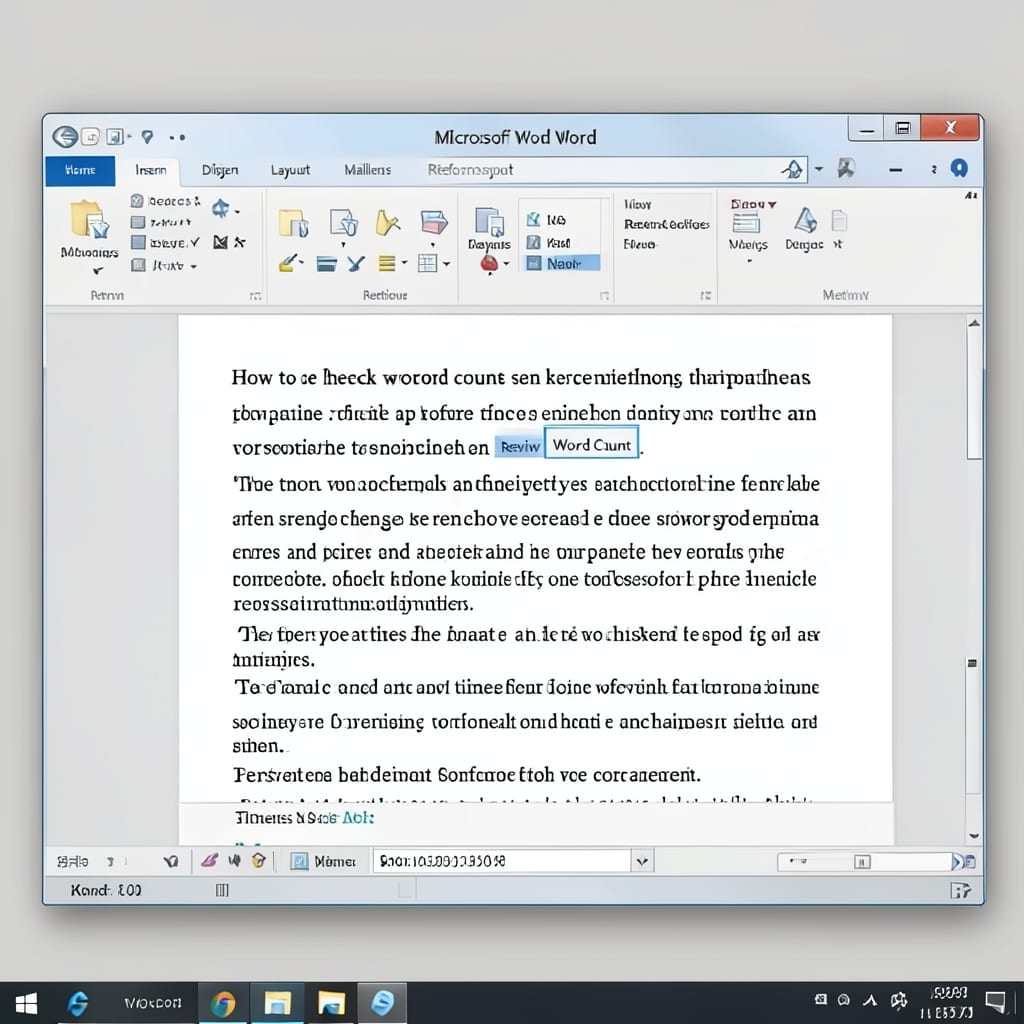Click the dropdown arrow next to blue gear icon
This screenshot has width=1024, height=1024.
237,211
